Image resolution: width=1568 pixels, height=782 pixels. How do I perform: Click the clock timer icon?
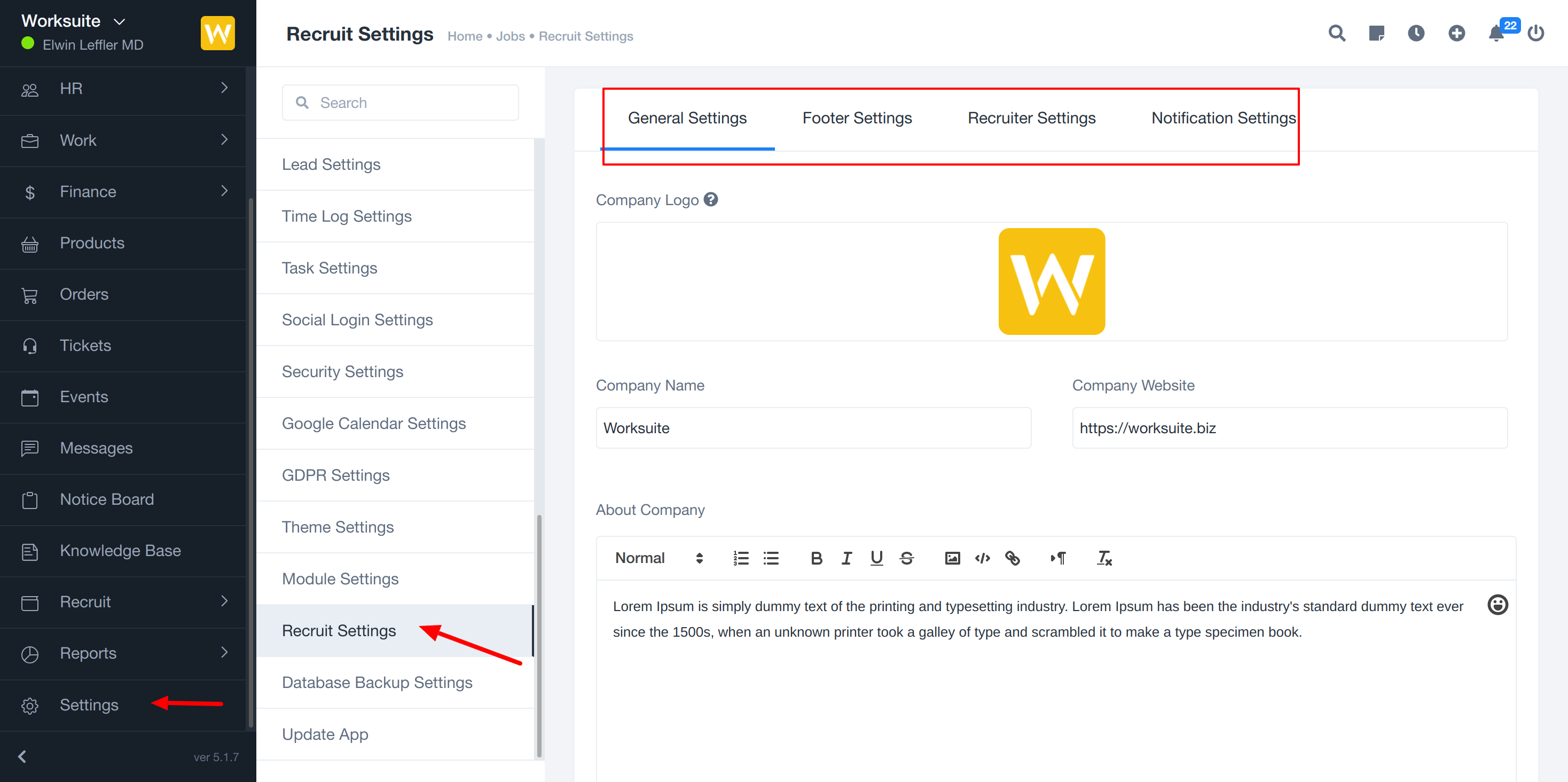1416,33
